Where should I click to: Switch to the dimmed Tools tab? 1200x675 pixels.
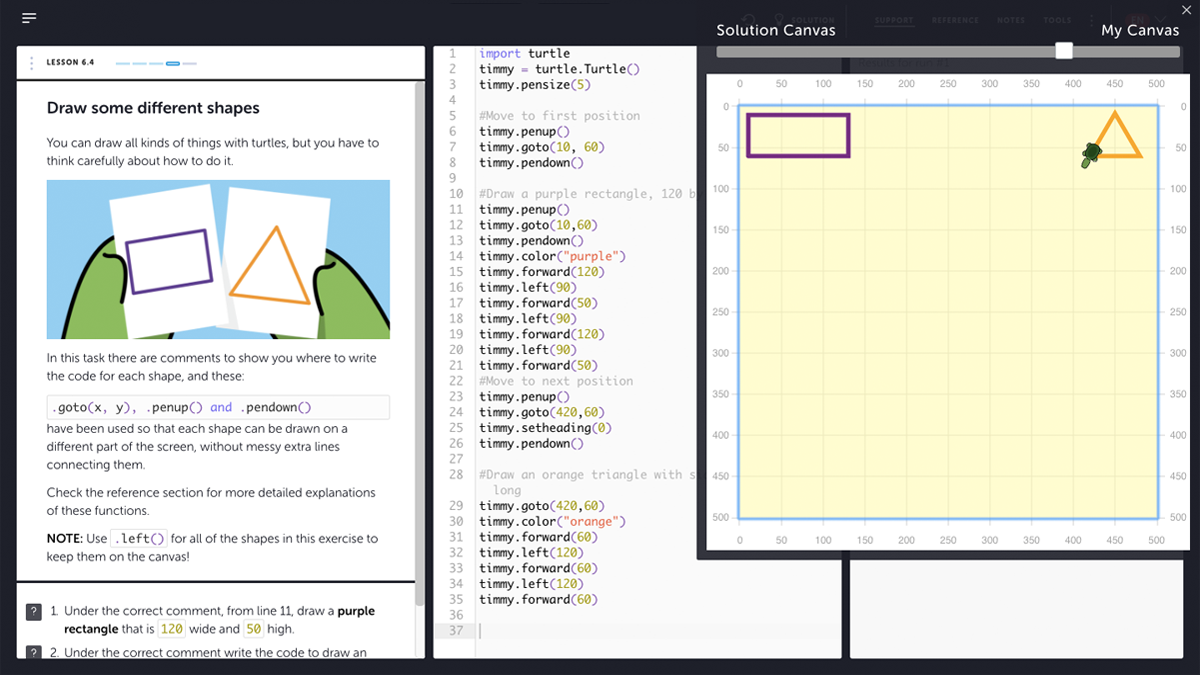(x=1057, y=20)
